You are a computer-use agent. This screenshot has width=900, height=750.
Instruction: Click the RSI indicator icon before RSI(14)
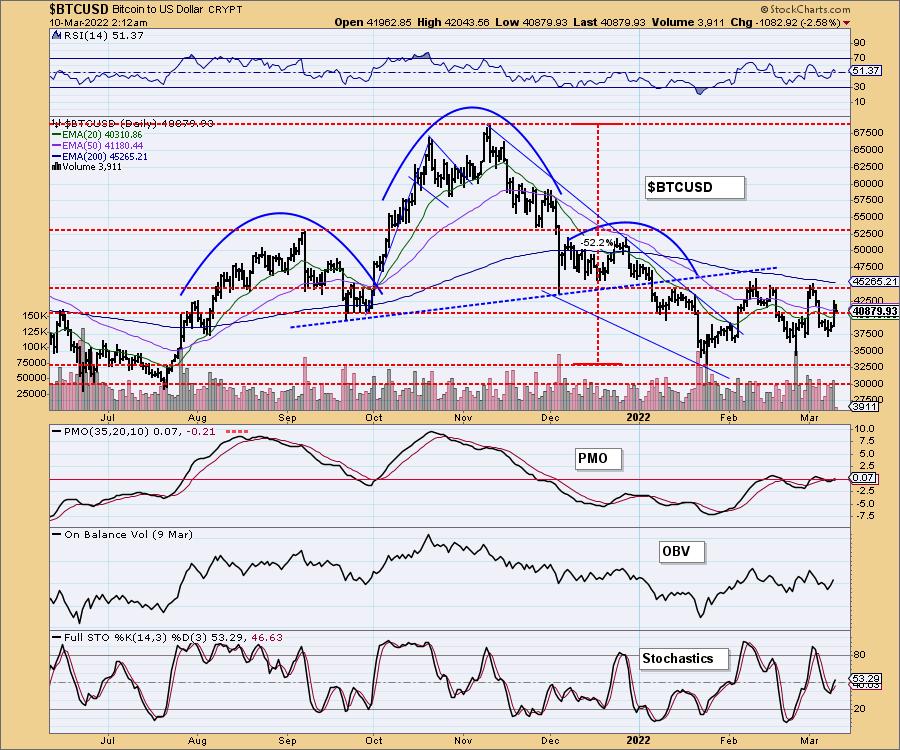click(x=56, y=36)
